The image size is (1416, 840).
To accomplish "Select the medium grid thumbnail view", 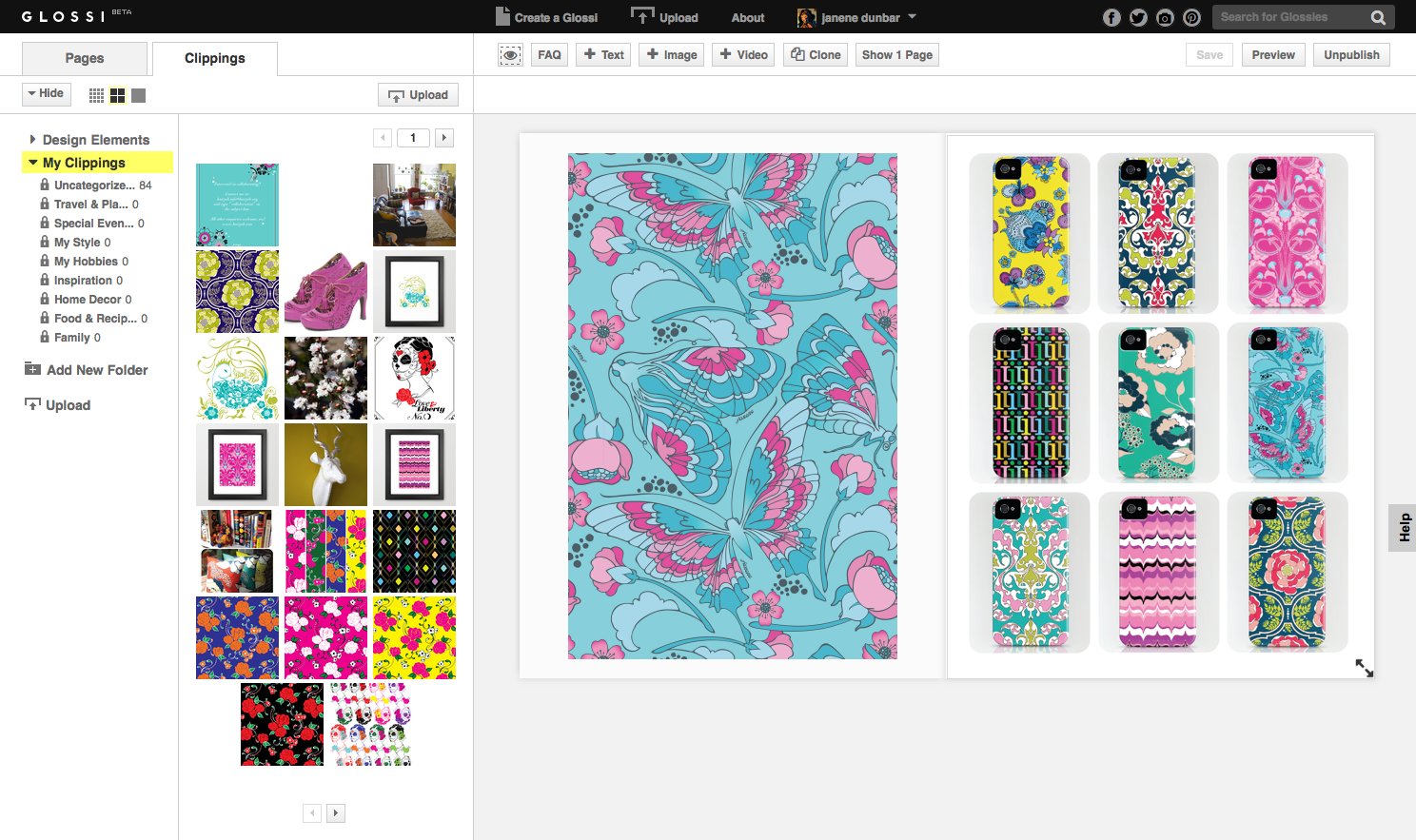I will point(118,95).
